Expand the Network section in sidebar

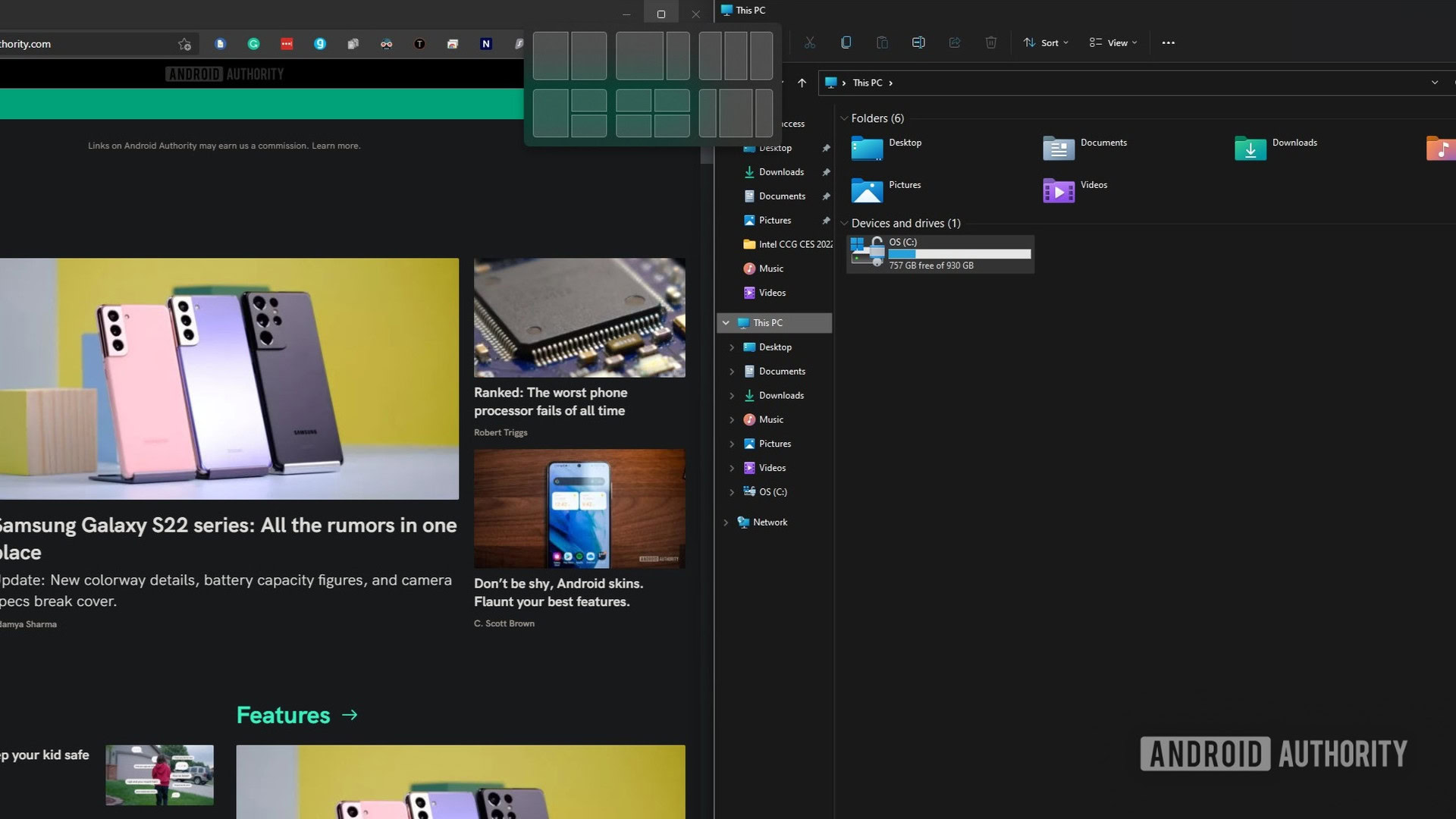coord(725,521)
